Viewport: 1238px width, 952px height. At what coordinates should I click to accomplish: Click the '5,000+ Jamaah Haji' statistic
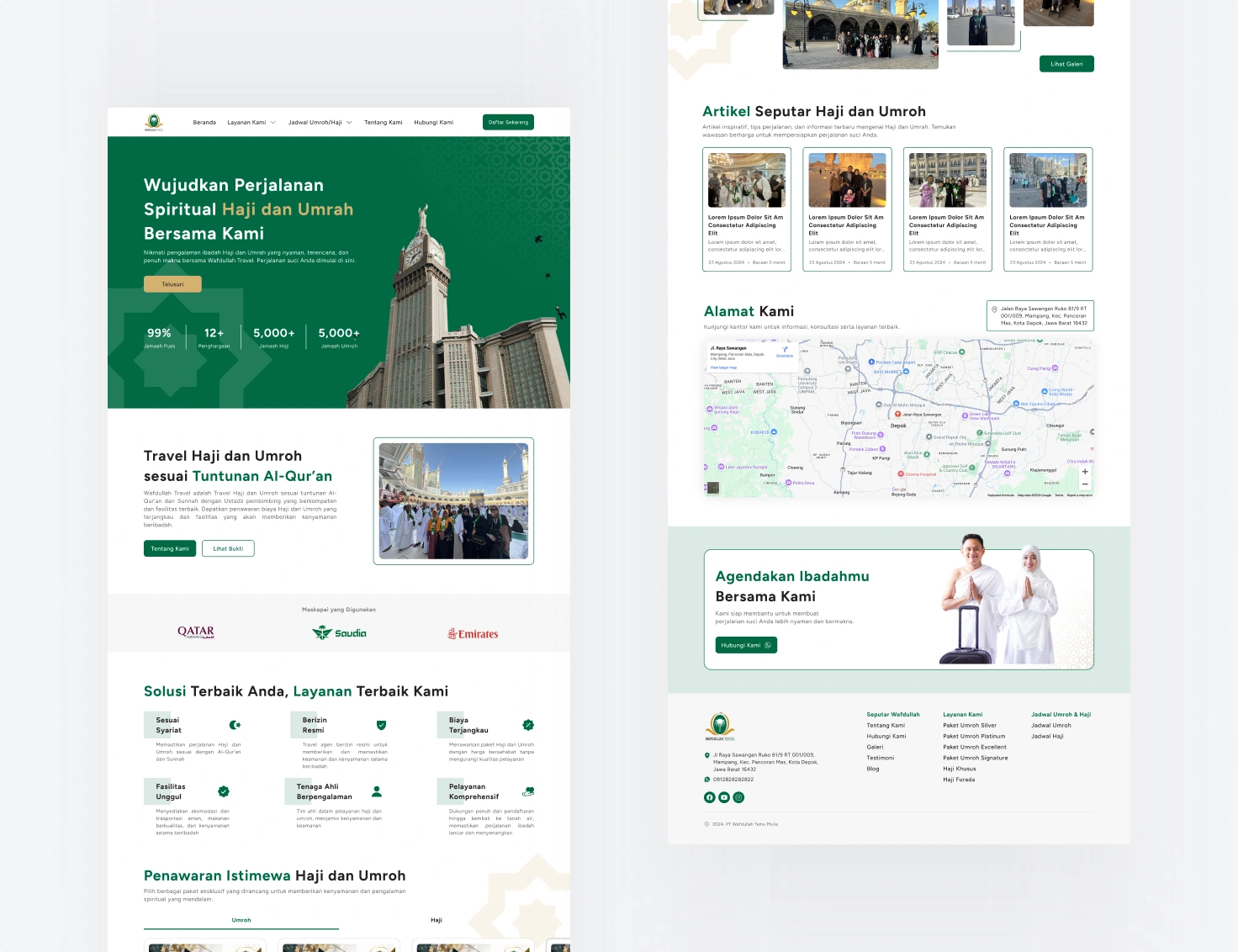click(x=274, y=337)
